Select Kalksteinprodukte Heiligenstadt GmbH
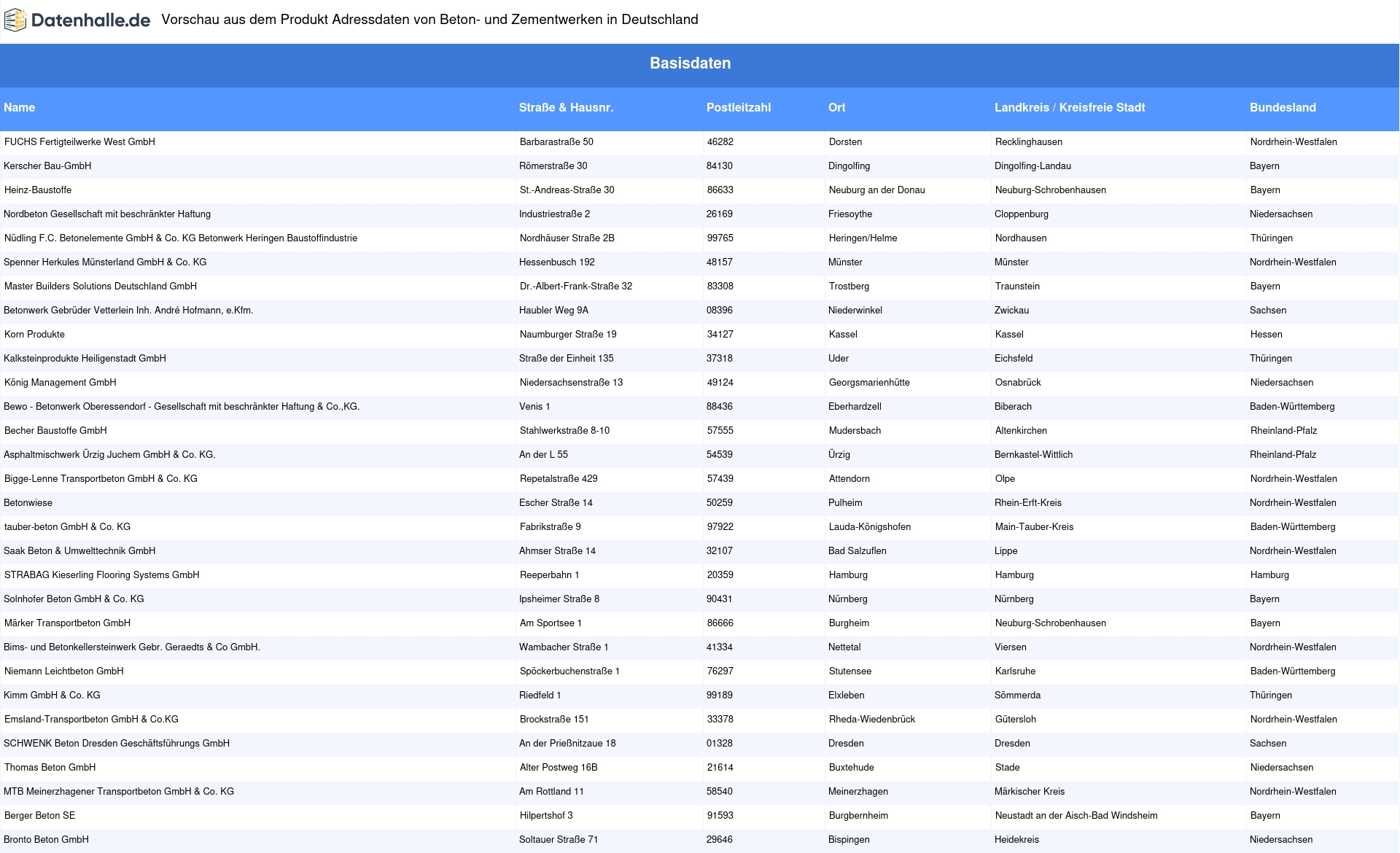1400x853 pixels. coord(85,359)
